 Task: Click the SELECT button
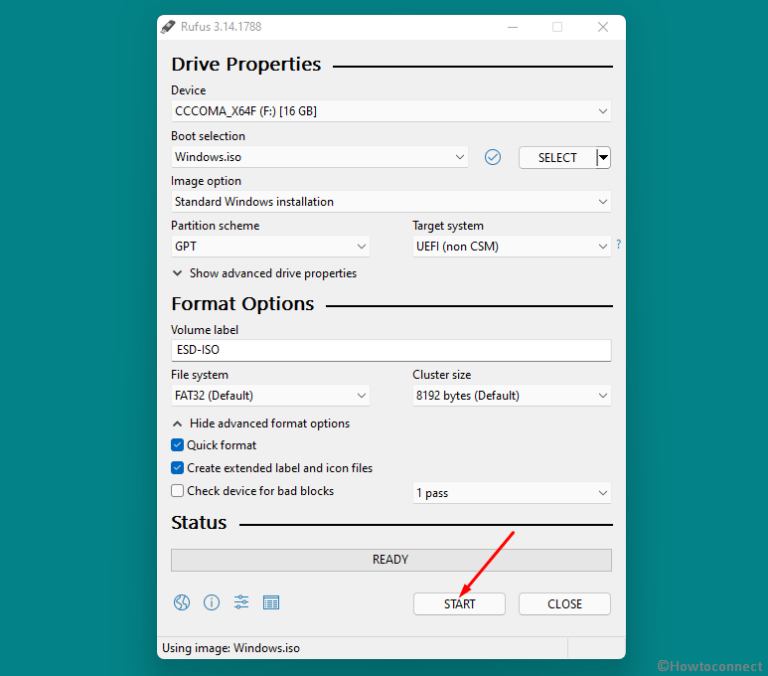pos(557,158)
